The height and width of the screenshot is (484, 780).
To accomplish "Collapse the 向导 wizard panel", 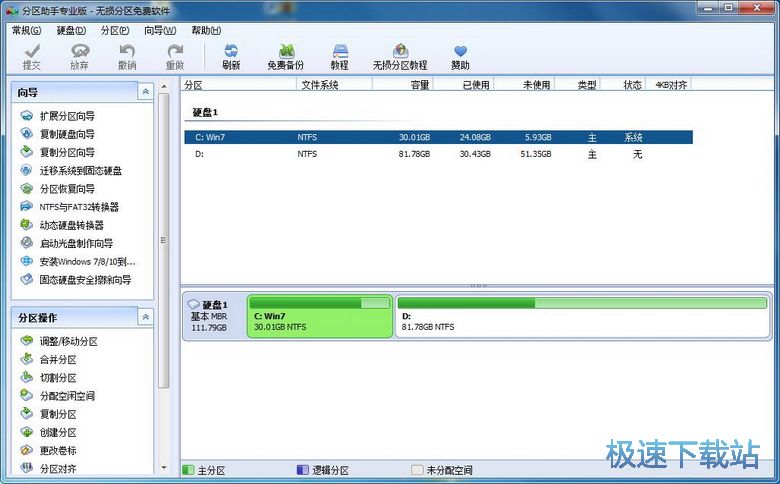I will 146,91.
